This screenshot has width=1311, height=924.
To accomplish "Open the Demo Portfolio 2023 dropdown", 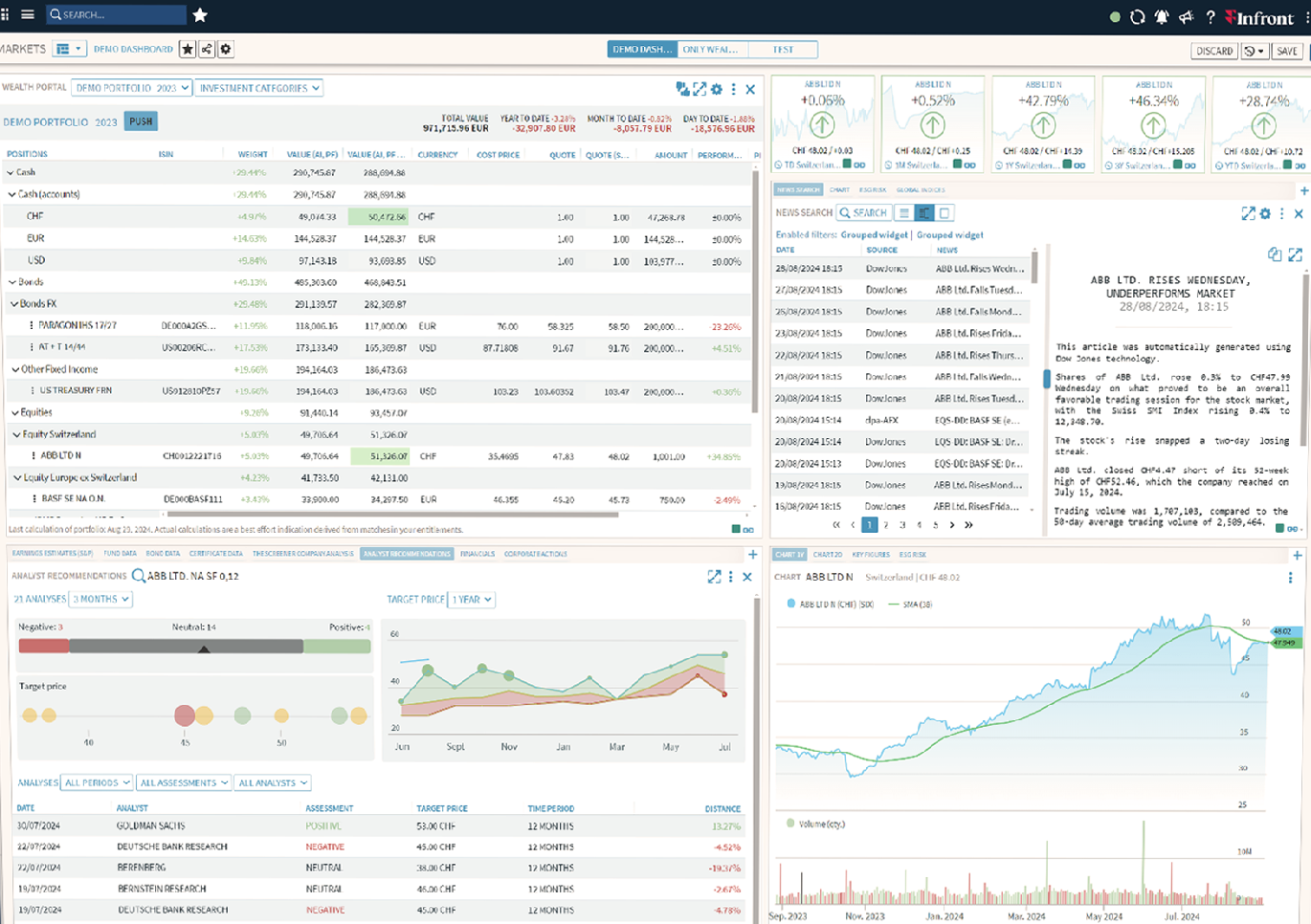I will tap(132, 88).
